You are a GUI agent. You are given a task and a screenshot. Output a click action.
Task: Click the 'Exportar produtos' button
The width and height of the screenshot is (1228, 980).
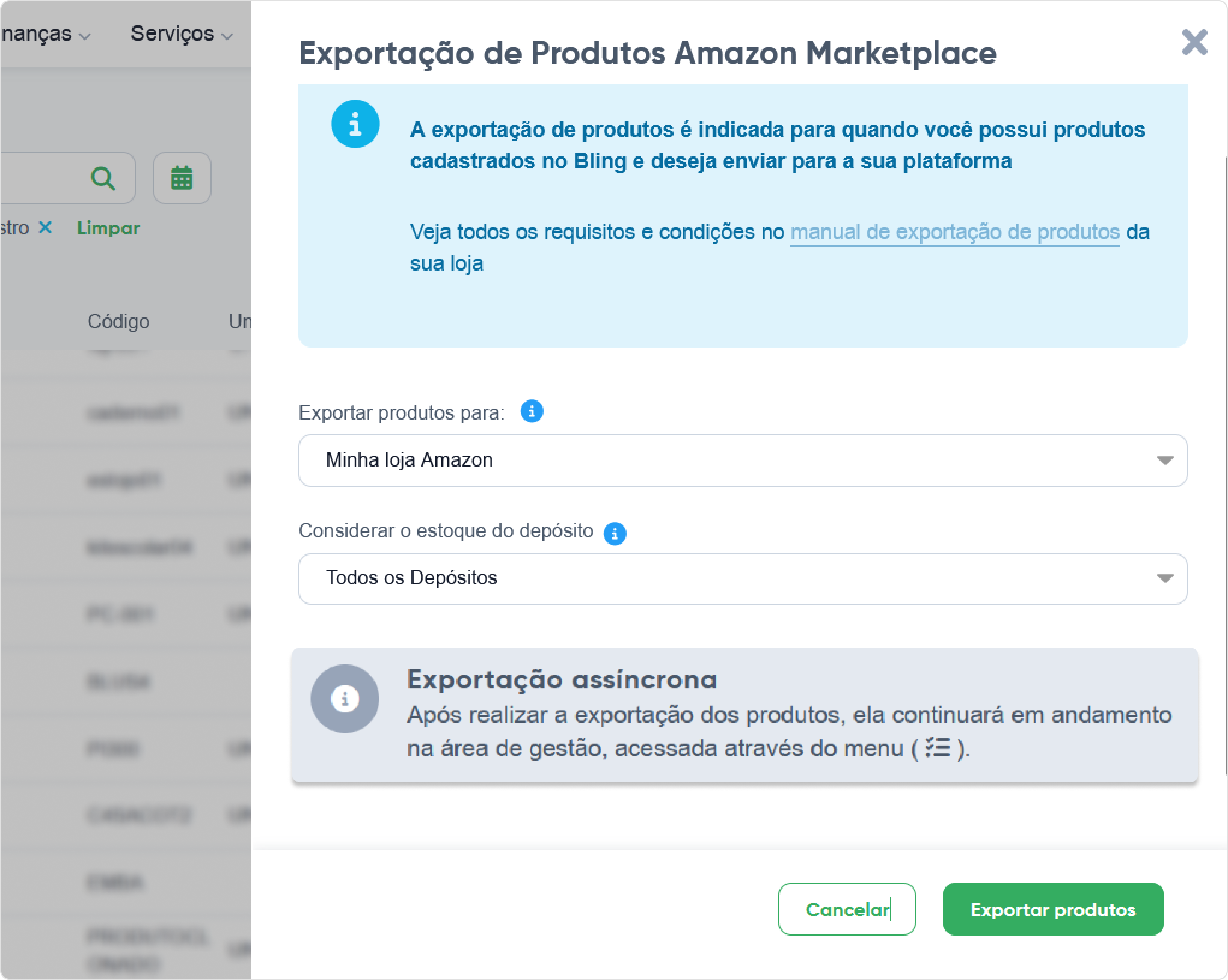tap(1053, 910)
